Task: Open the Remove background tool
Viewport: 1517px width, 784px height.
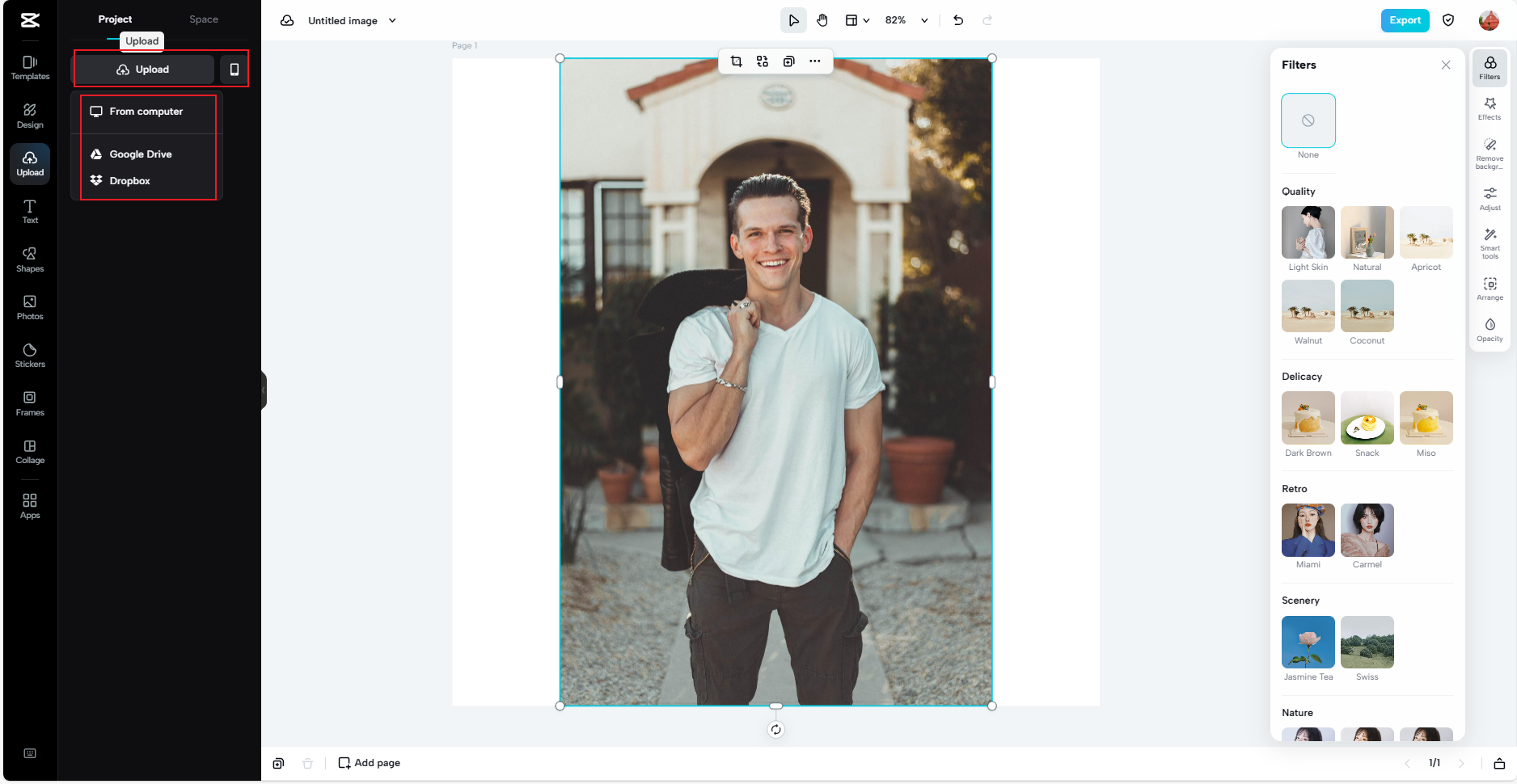Action: (1490, 152)
